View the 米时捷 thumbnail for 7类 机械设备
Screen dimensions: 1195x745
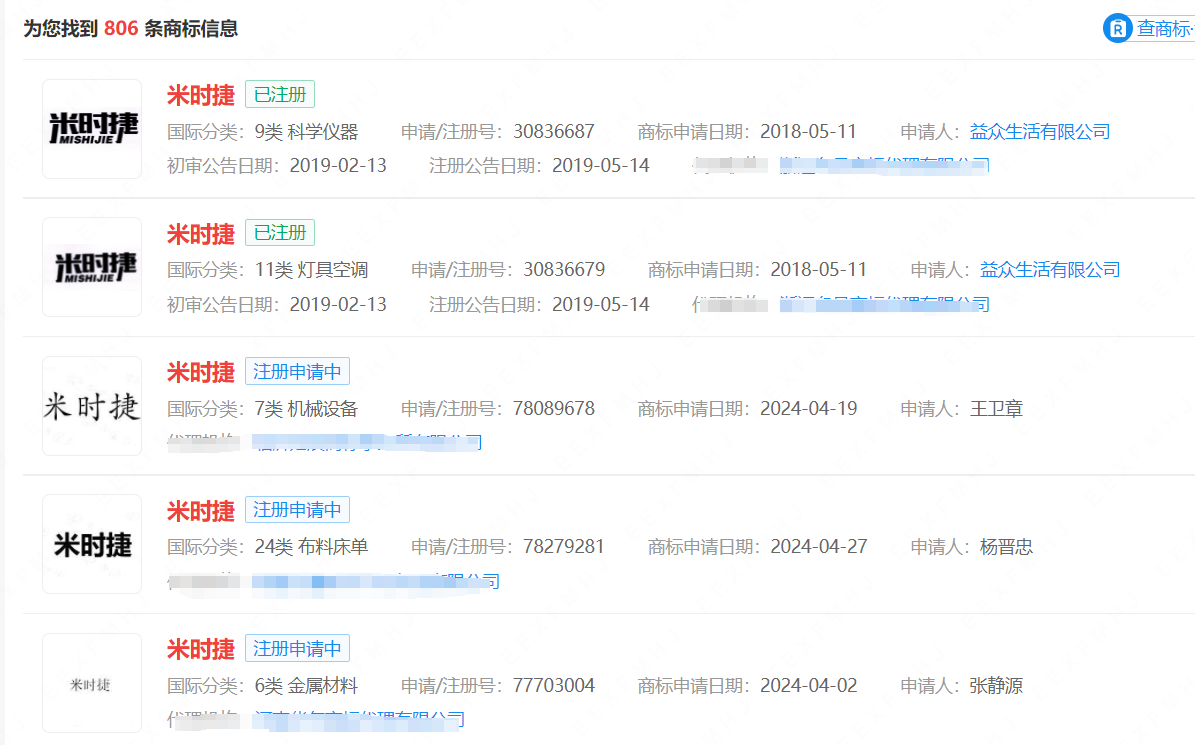tap(92, 406)
